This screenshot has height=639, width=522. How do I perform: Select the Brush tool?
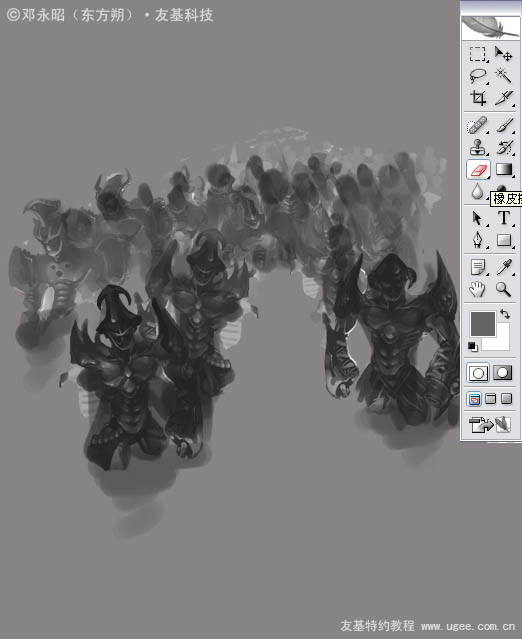click(504, 126)
